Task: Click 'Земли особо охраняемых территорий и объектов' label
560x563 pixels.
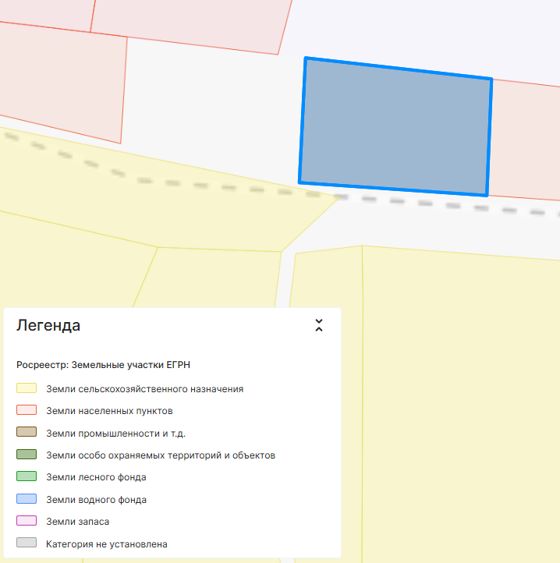Action: 160,455
